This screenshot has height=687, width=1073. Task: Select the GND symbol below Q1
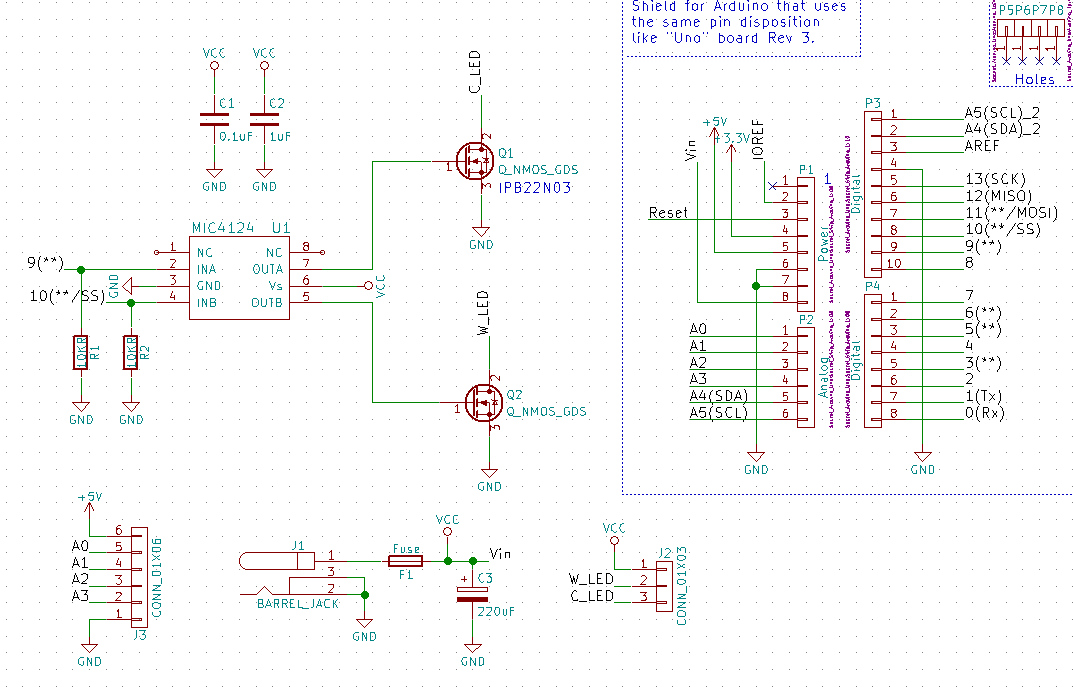[481, 239]
